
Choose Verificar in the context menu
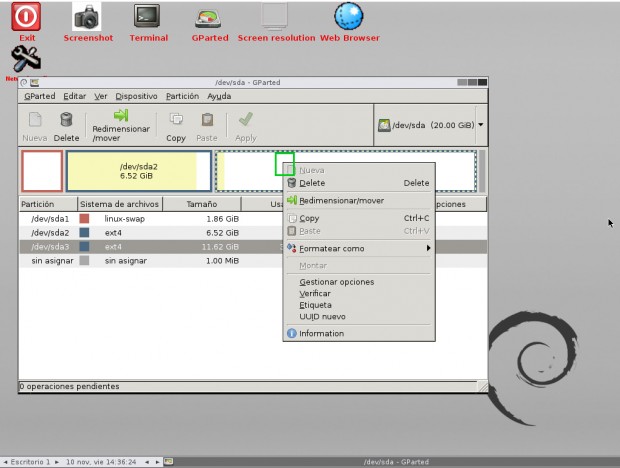tap(359, 293)
